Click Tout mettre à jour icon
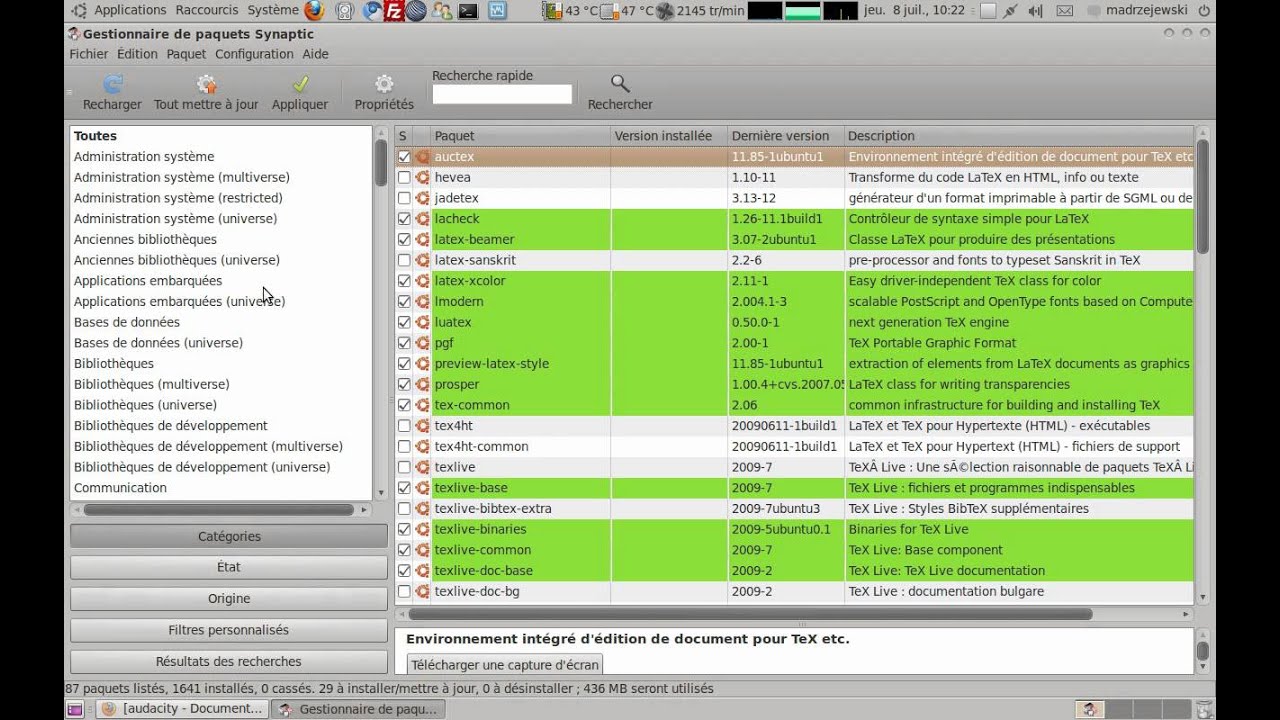1280x720 pixels. (x=206, y=84)
